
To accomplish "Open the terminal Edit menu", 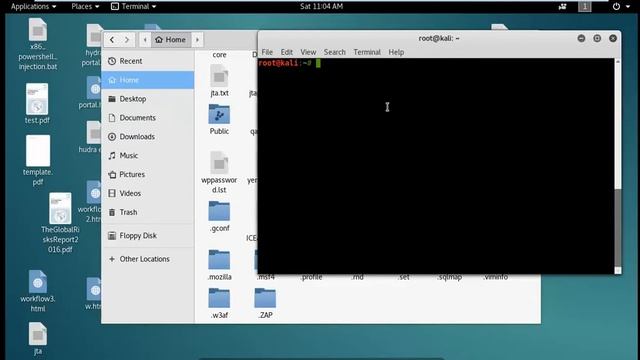I will tap(287, 52).
